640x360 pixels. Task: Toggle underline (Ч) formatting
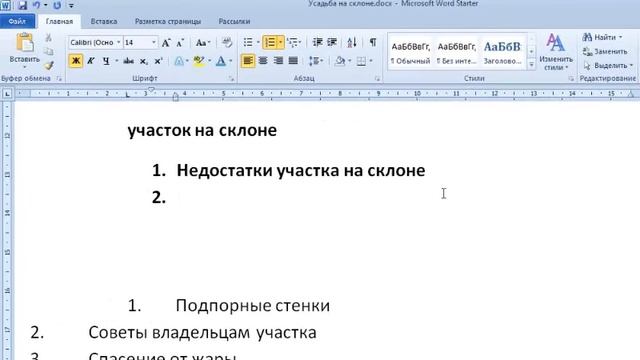[x=106, y=61]
